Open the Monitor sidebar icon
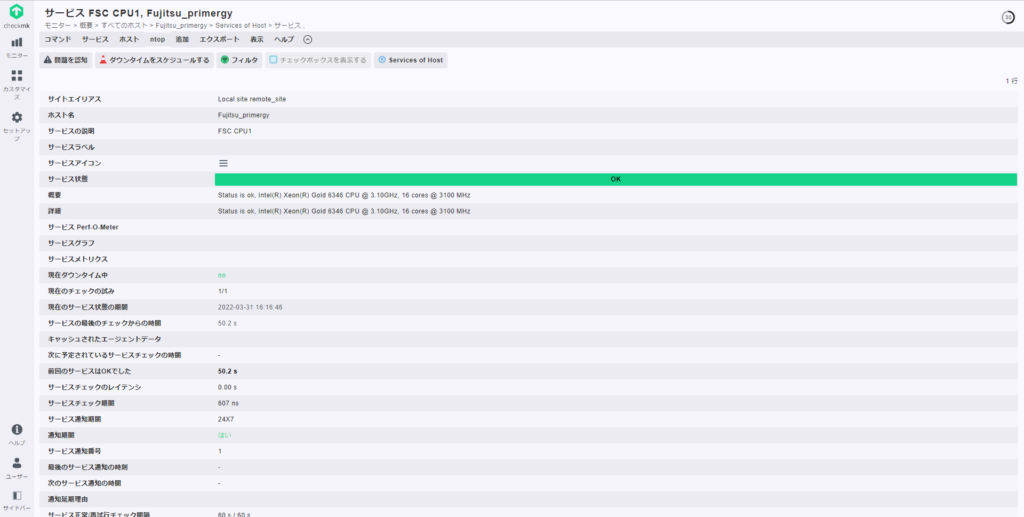Screen dimensions: 1024x517 coord(16,42)
